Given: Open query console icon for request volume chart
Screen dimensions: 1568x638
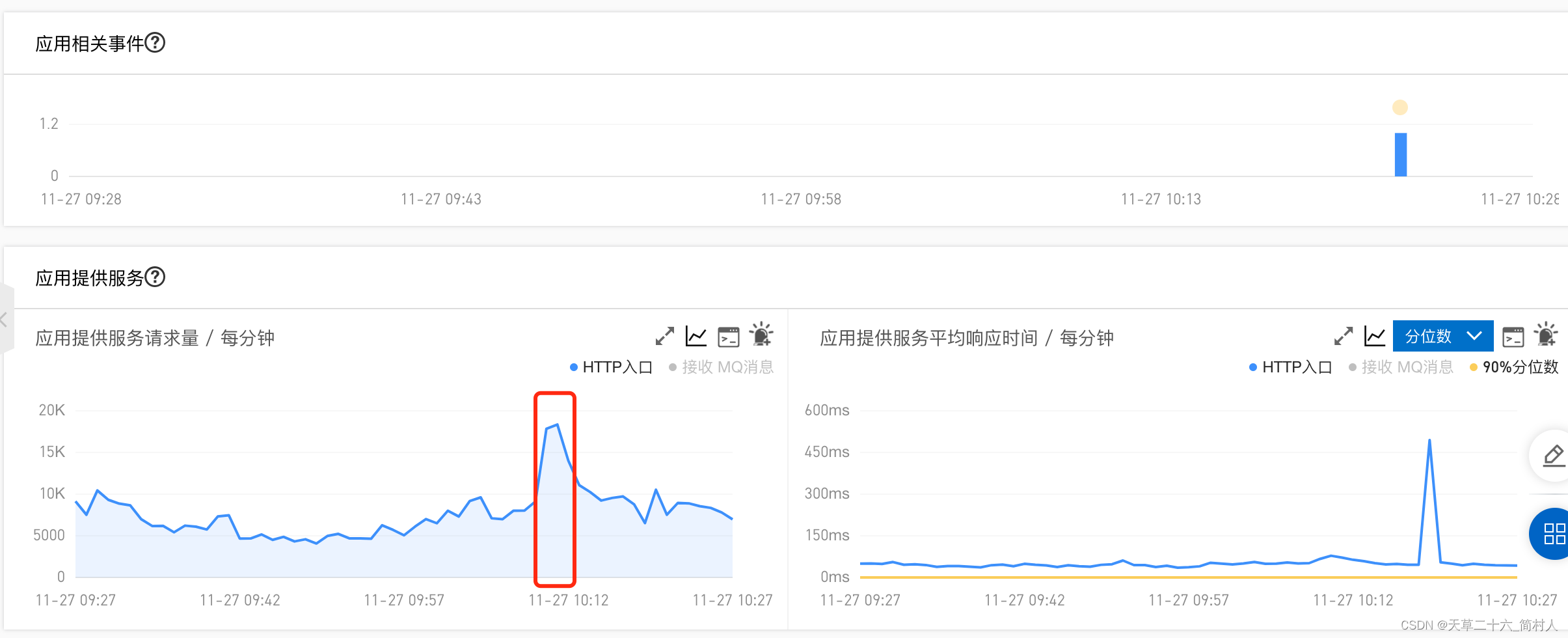Looking at the screenshot, I should tap(729, 337).
